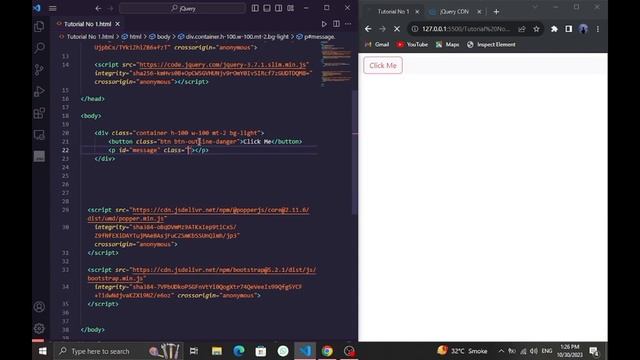
Task: Split the editor to the right
Action: (x=336, y=24)
